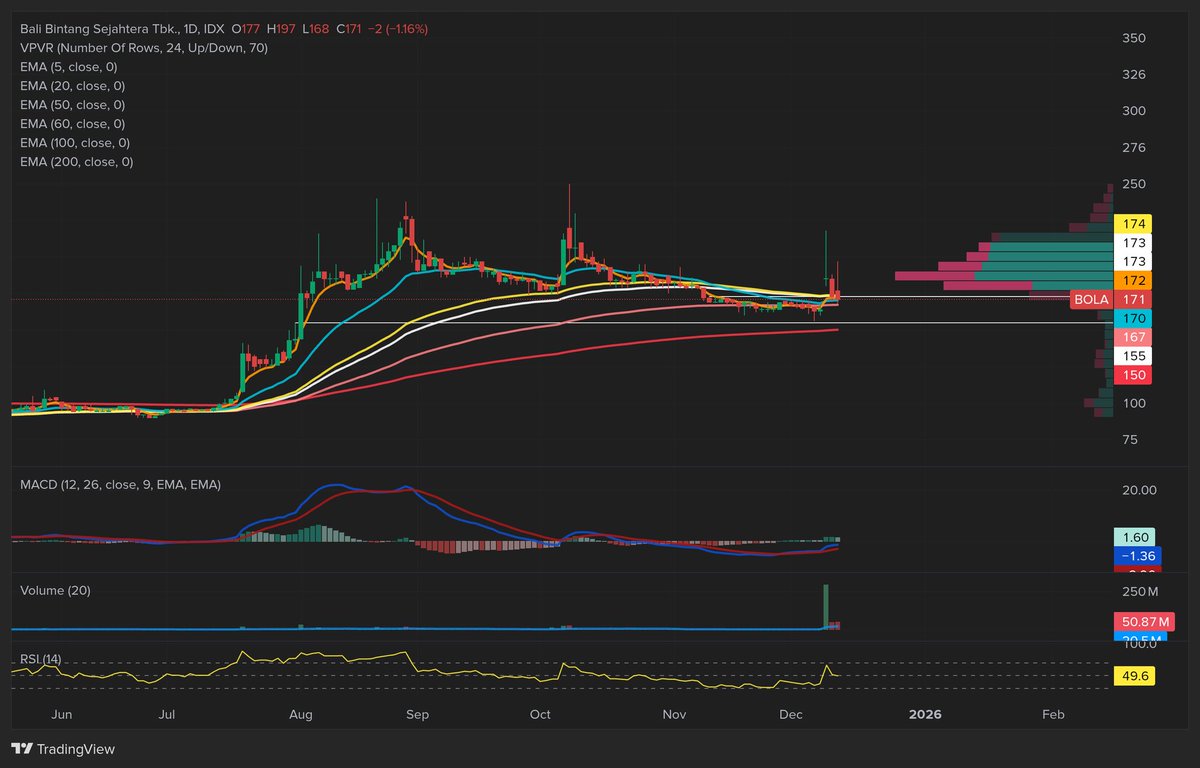Click the yellow 49.6 RSI value label

click(1133, 677)
